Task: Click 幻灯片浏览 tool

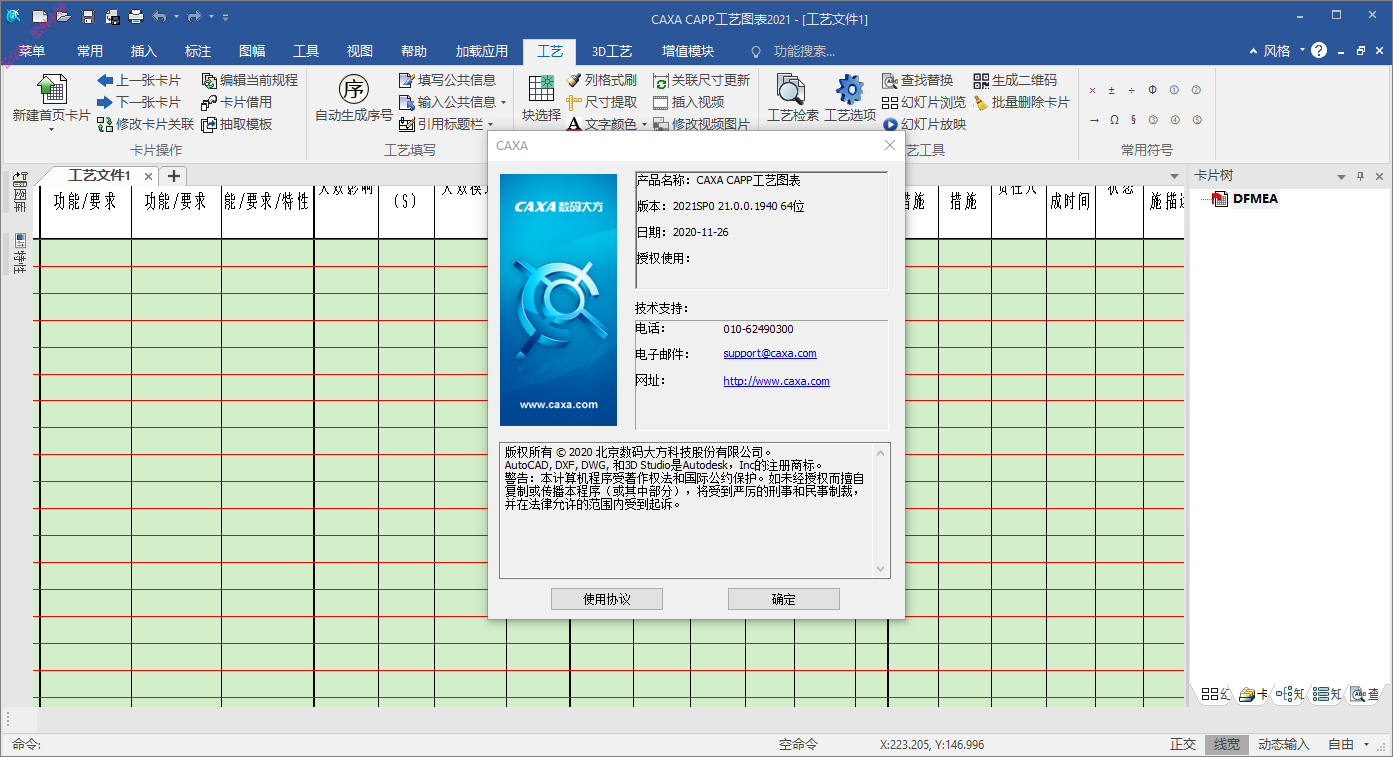Action: pos(924,102)
